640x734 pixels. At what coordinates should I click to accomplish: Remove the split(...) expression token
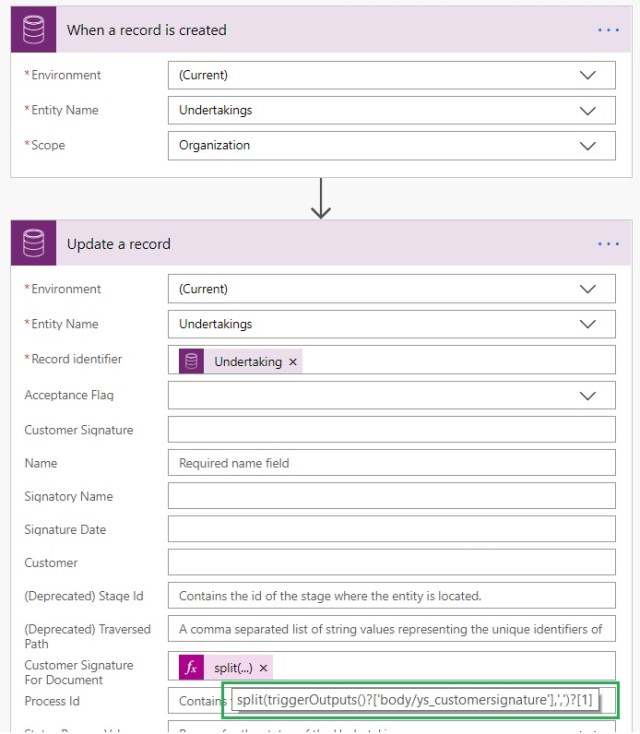pyautogui.click(x=263, y=668)
